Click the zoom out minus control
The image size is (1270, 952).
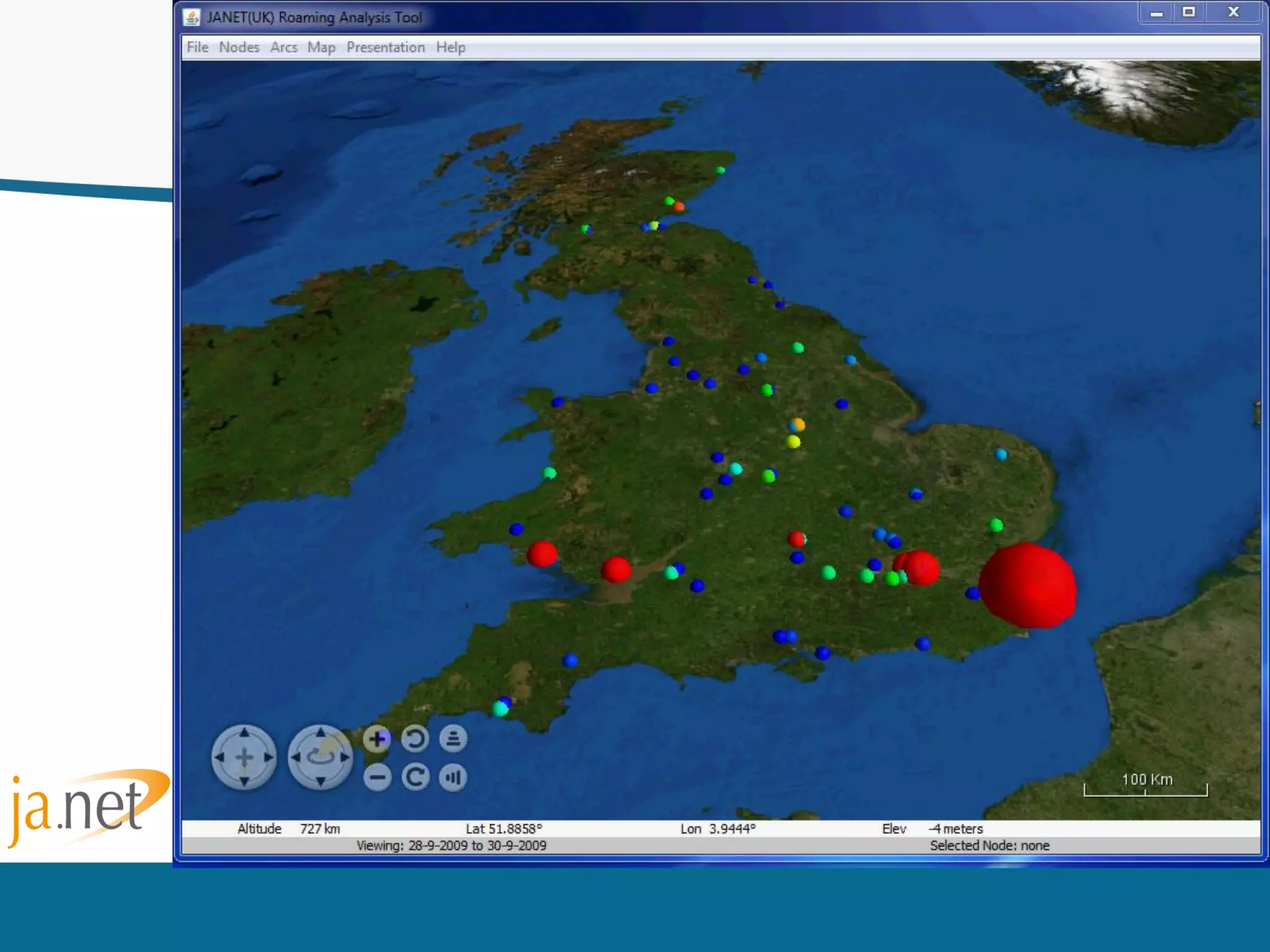[377, 777]
